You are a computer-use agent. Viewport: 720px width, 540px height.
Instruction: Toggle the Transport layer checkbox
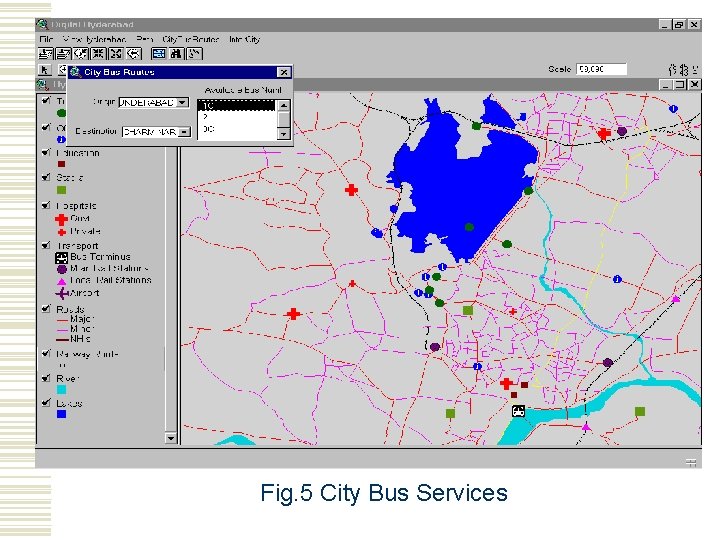46,245
